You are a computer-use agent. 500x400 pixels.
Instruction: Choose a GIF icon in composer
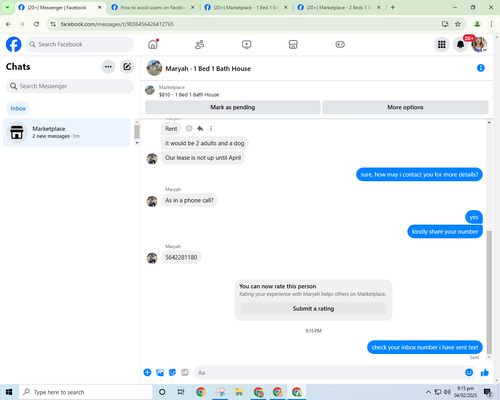(x=185, y=372)
